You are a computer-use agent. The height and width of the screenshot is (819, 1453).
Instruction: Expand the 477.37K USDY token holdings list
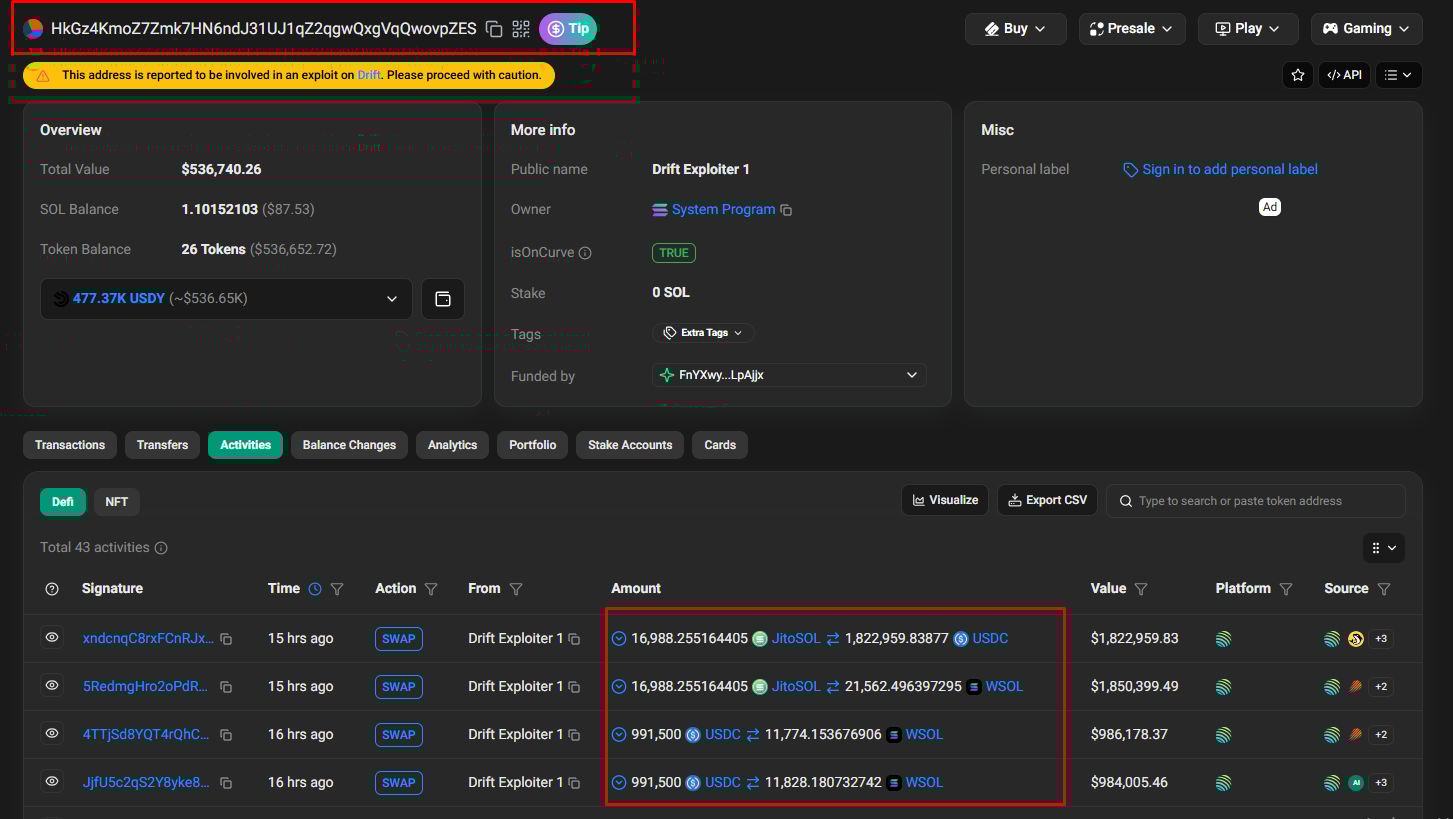point(392,298)
